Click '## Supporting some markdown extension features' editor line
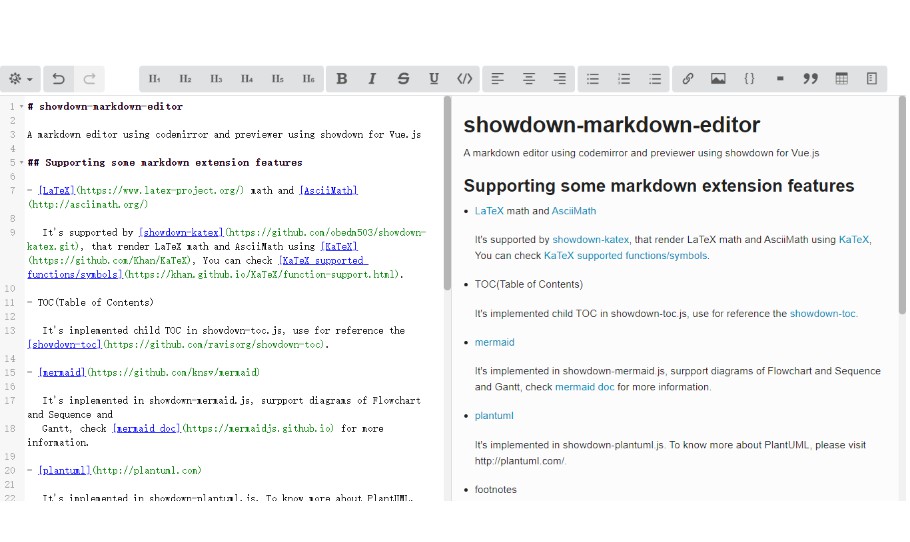 (x=165, y=162)
